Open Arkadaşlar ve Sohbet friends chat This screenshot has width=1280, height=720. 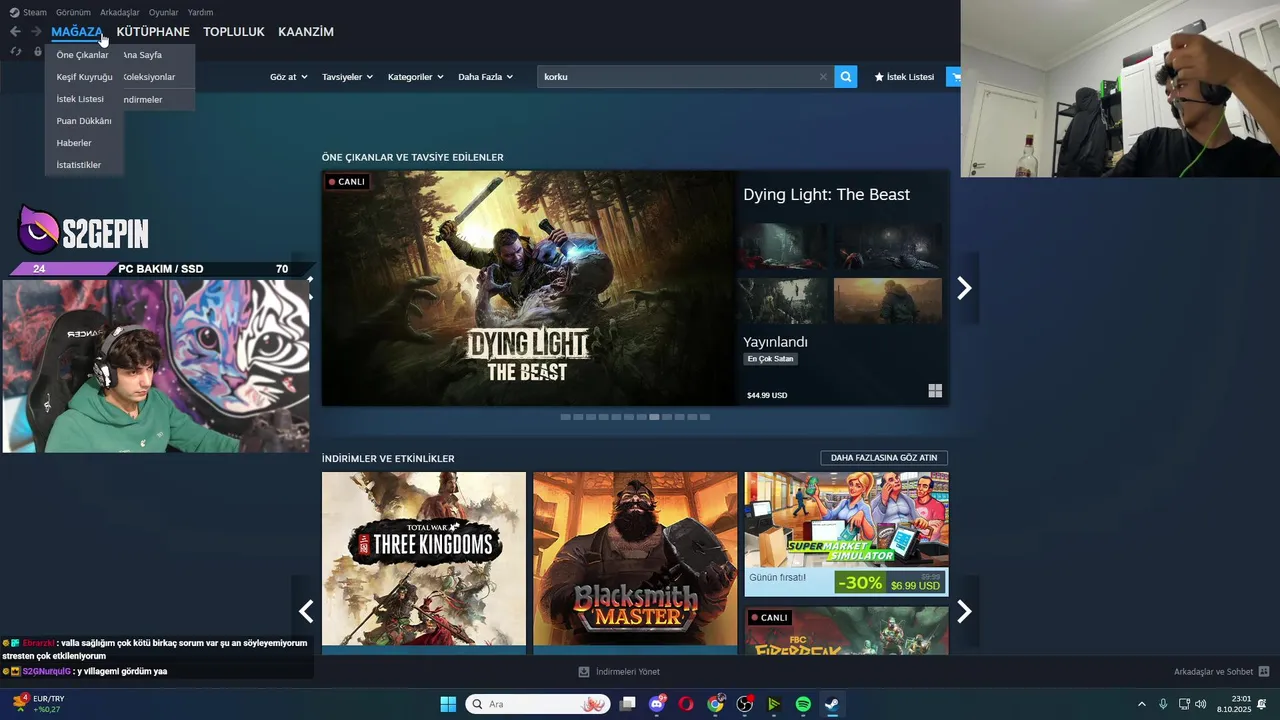[1221, 672]
